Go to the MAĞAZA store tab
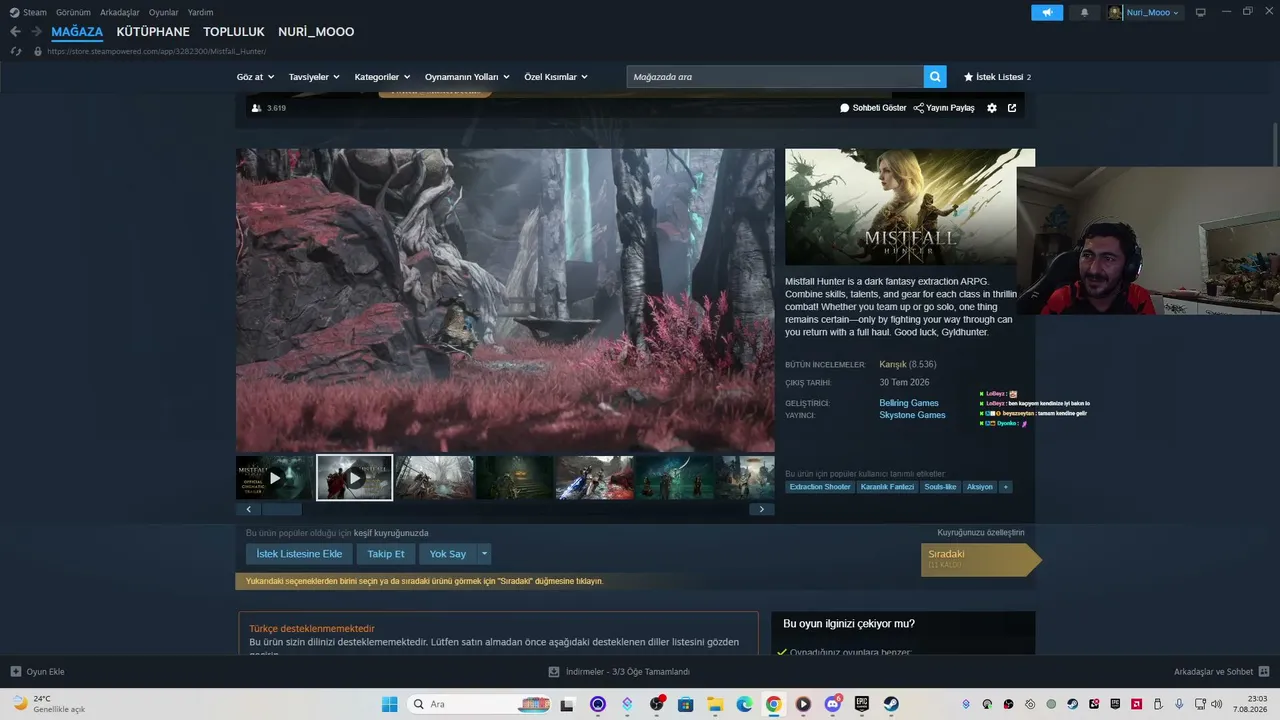This screenshot has width=1280, height=720. pos(77,32)
